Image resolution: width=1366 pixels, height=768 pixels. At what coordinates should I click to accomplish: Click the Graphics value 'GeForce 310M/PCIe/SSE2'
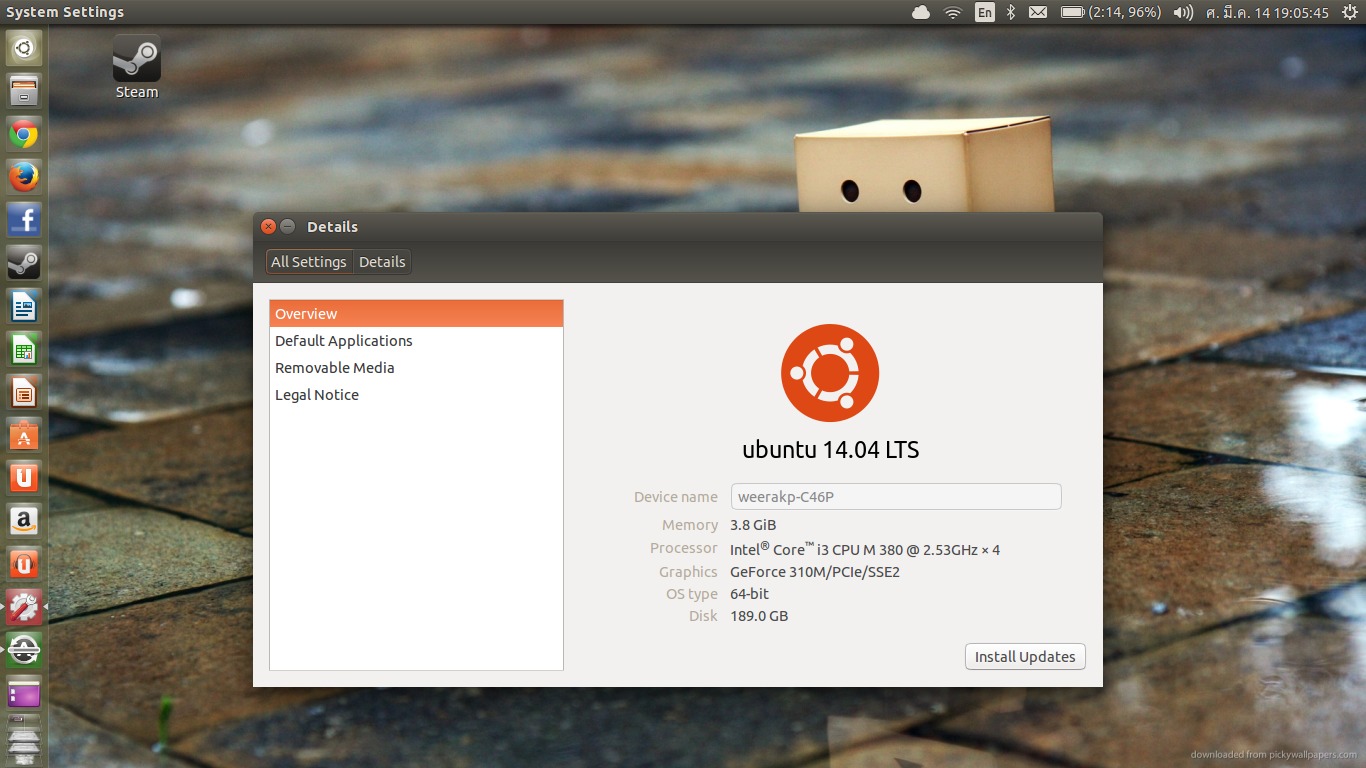815,572
